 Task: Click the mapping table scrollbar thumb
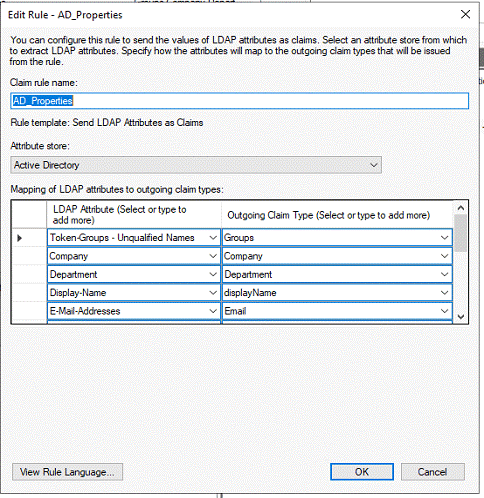coord(461,233)
